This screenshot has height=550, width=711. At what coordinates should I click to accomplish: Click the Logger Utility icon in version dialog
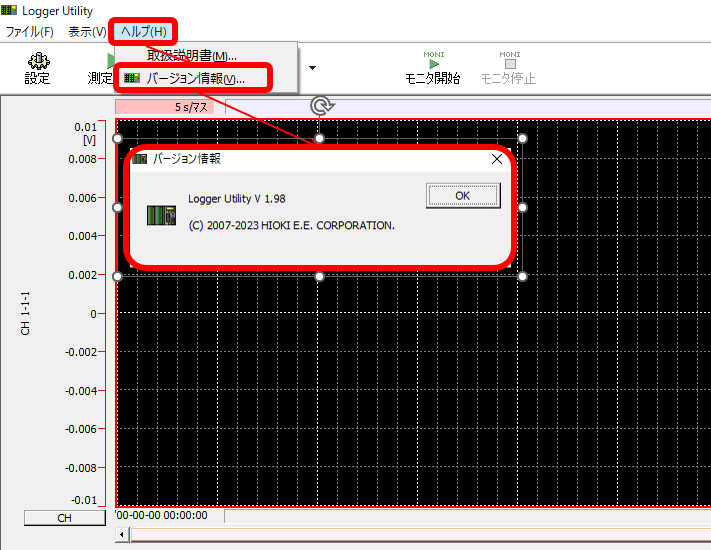pyautogui.click(x=161, y=215)
